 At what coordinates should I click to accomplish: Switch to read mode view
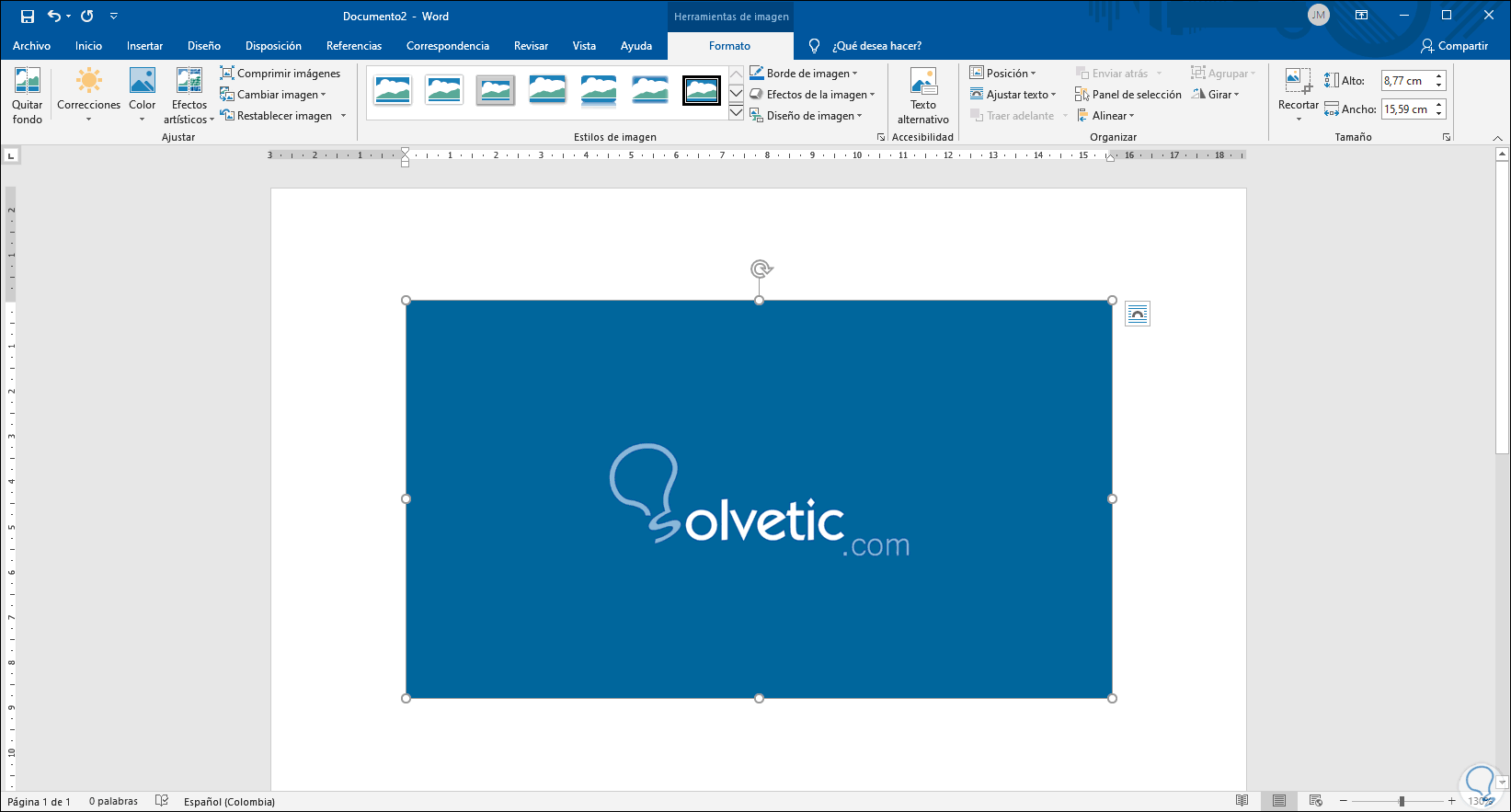(1242, 801)
